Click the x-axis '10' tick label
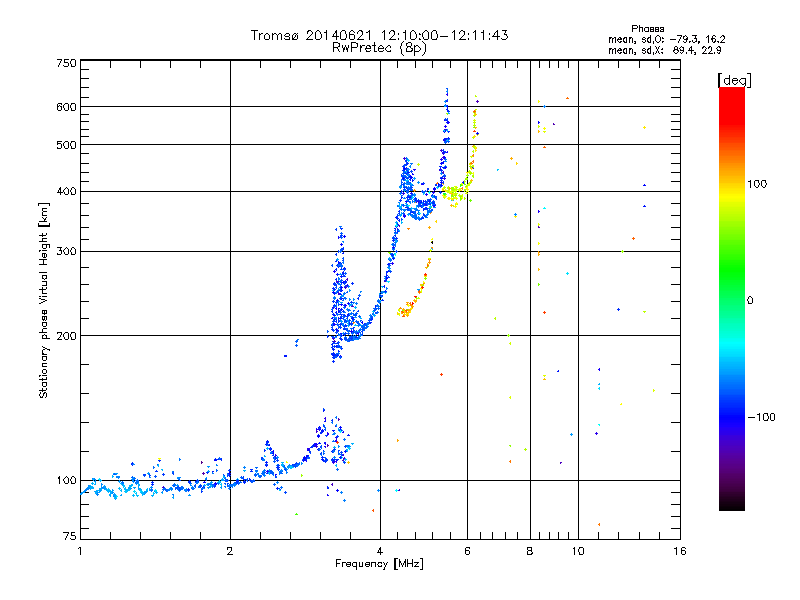The height and width of the screenshot is (600, 800). [578, 551]
